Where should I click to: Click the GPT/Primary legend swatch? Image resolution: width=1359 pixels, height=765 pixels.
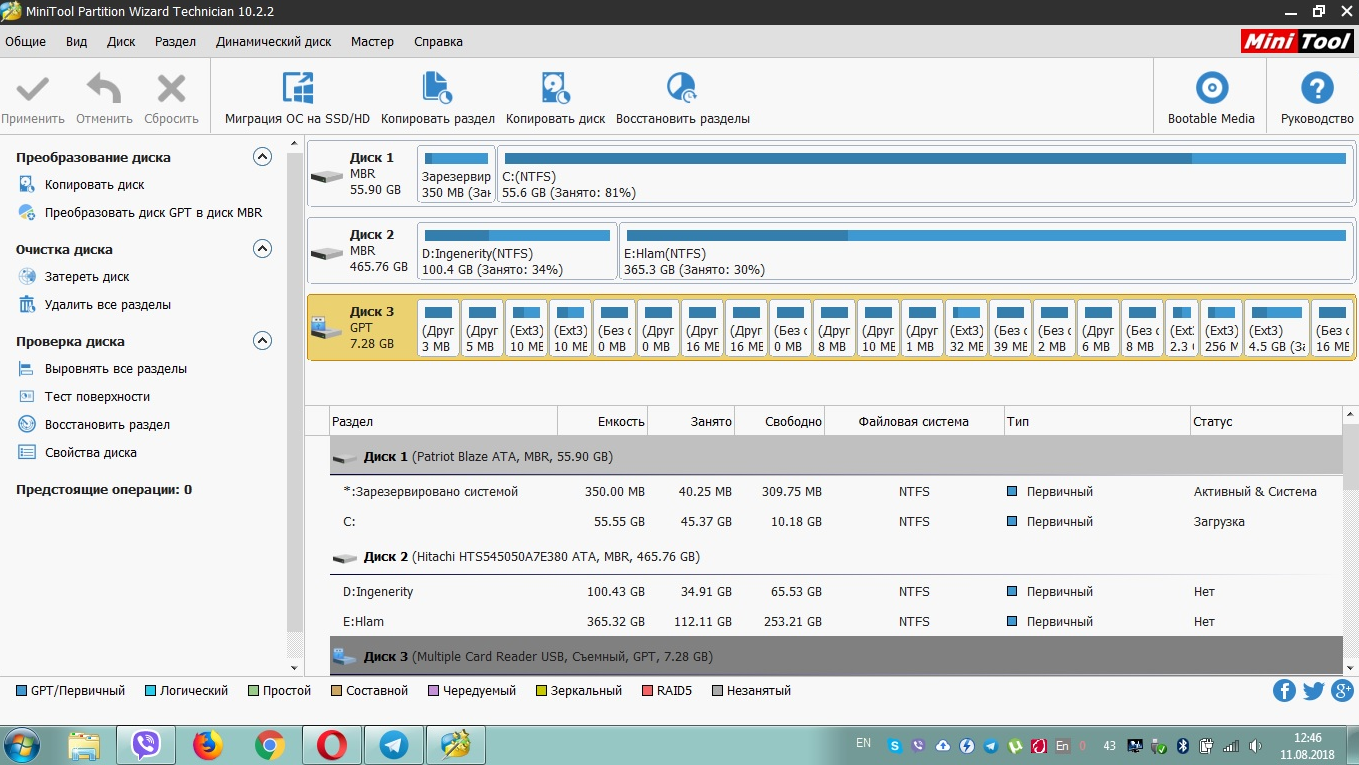tap(22, 691)
